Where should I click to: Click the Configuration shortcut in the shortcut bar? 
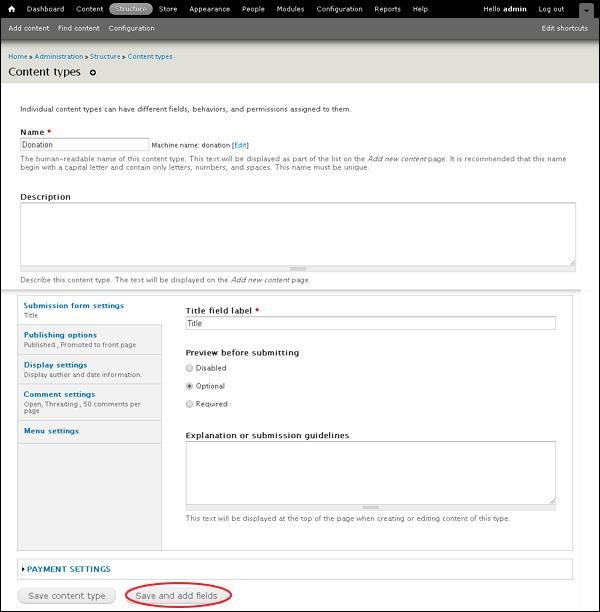(x=132, y=28)
